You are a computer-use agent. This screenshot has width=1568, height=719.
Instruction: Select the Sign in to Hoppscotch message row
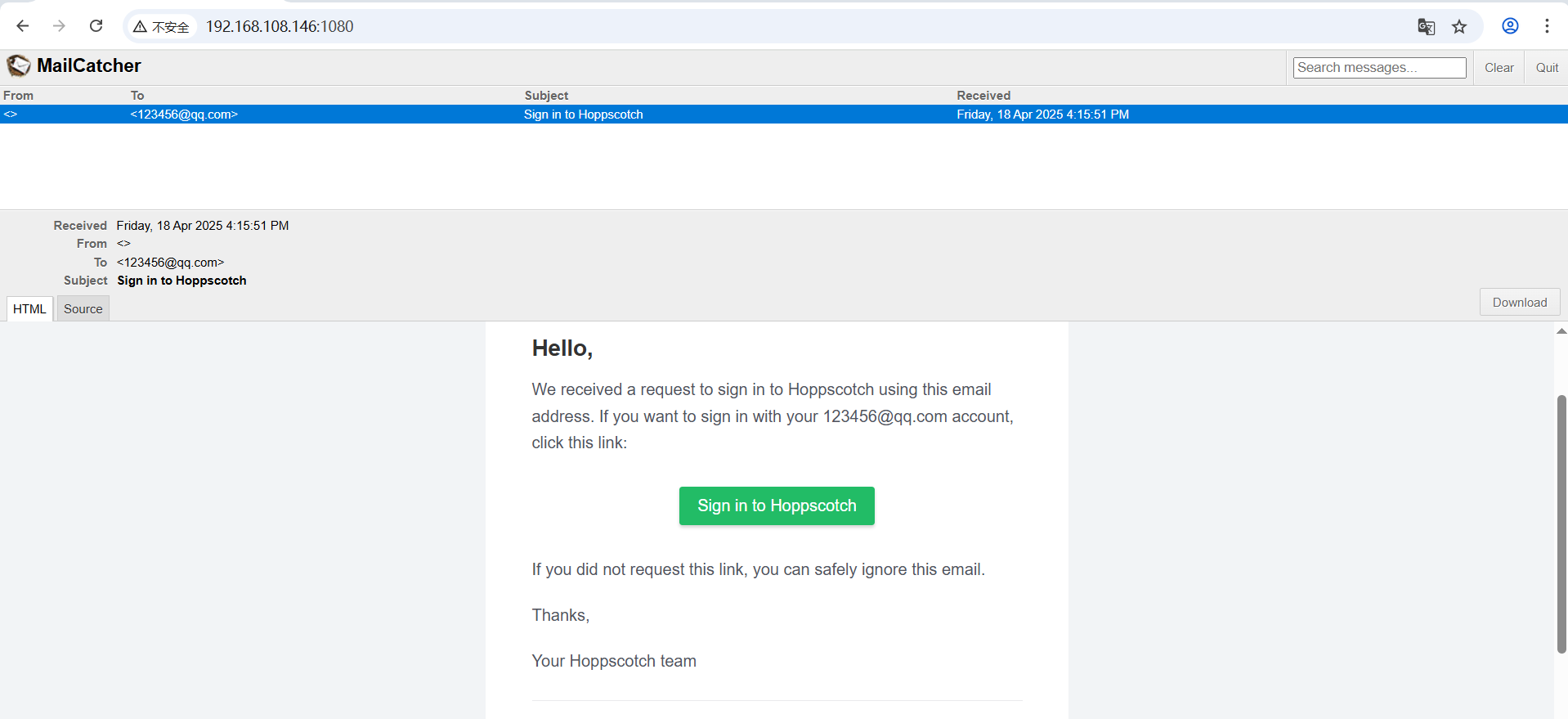(x=784, y=115)
